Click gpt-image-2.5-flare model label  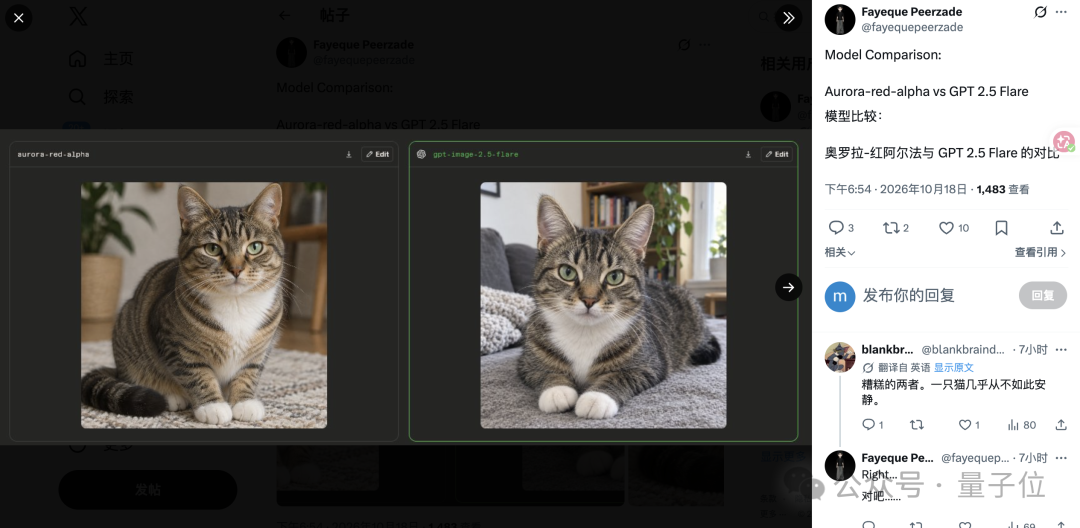(x=475, y=155)
